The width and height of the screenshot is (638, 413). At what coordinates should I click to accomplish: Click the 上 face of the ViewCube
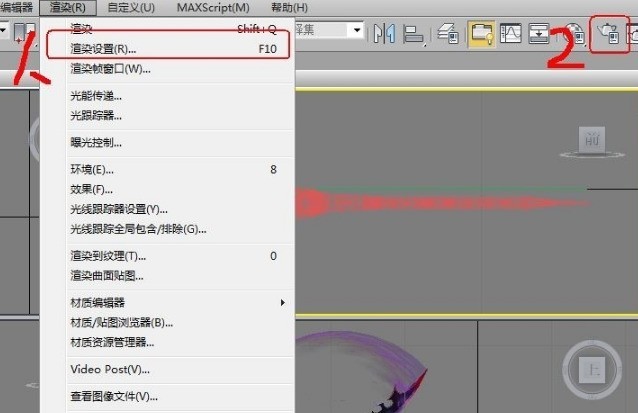(x=590, y=366)
